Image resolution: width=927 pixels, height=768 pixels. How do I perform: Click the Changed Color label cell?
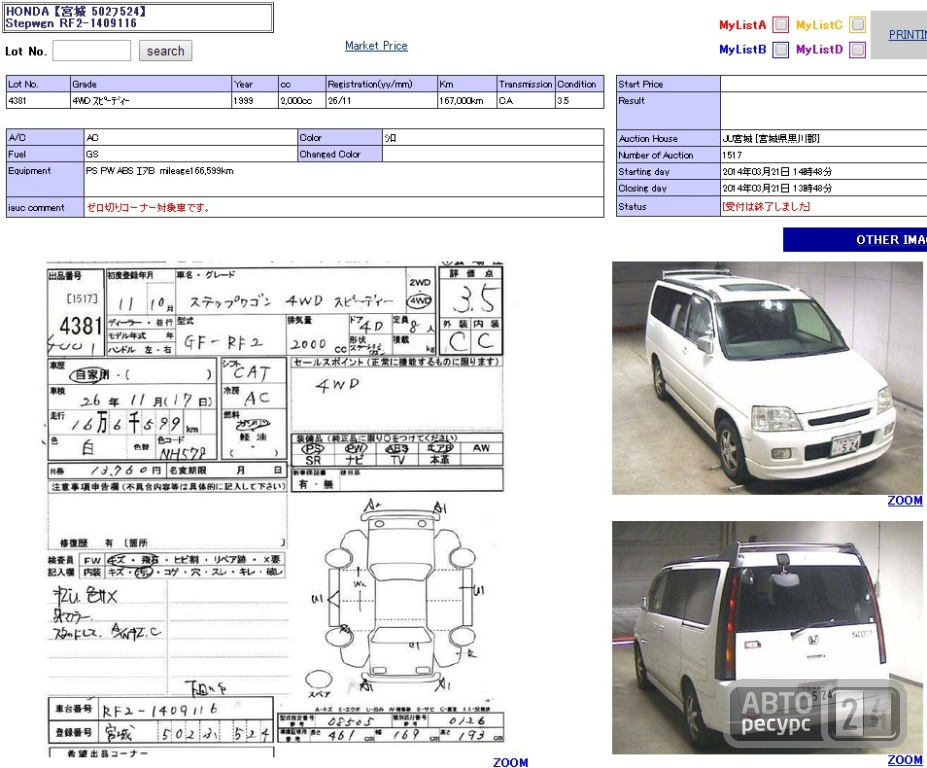[x=340, y=154]
